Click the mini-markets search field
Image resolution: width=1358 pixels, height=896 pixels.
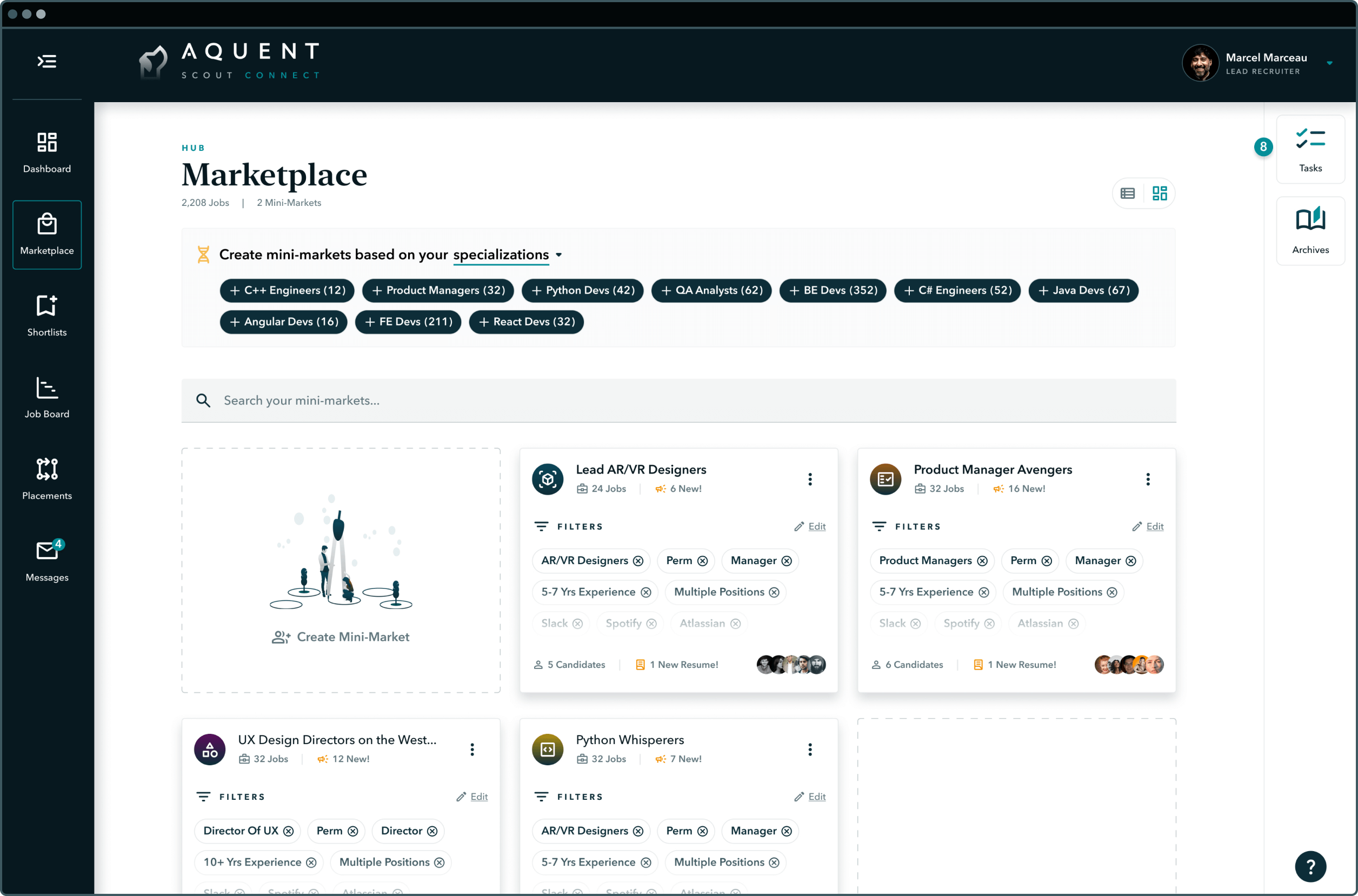point(678,400)
